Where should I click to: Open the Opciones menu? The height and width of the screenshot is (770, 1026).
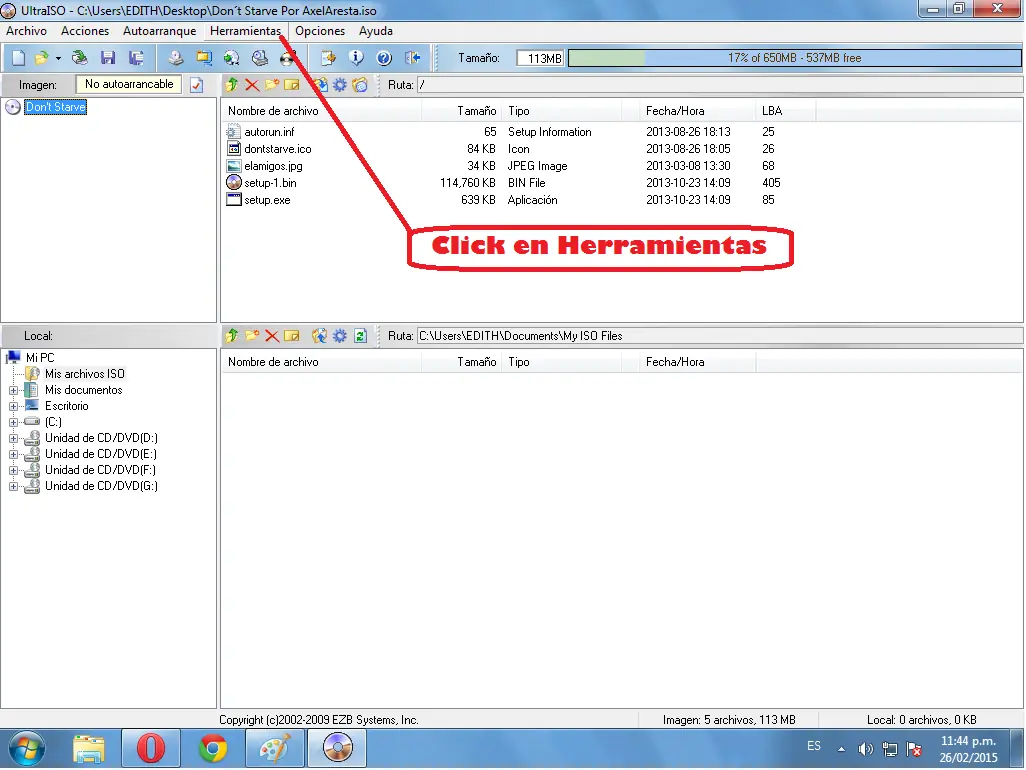click(320, 31)
